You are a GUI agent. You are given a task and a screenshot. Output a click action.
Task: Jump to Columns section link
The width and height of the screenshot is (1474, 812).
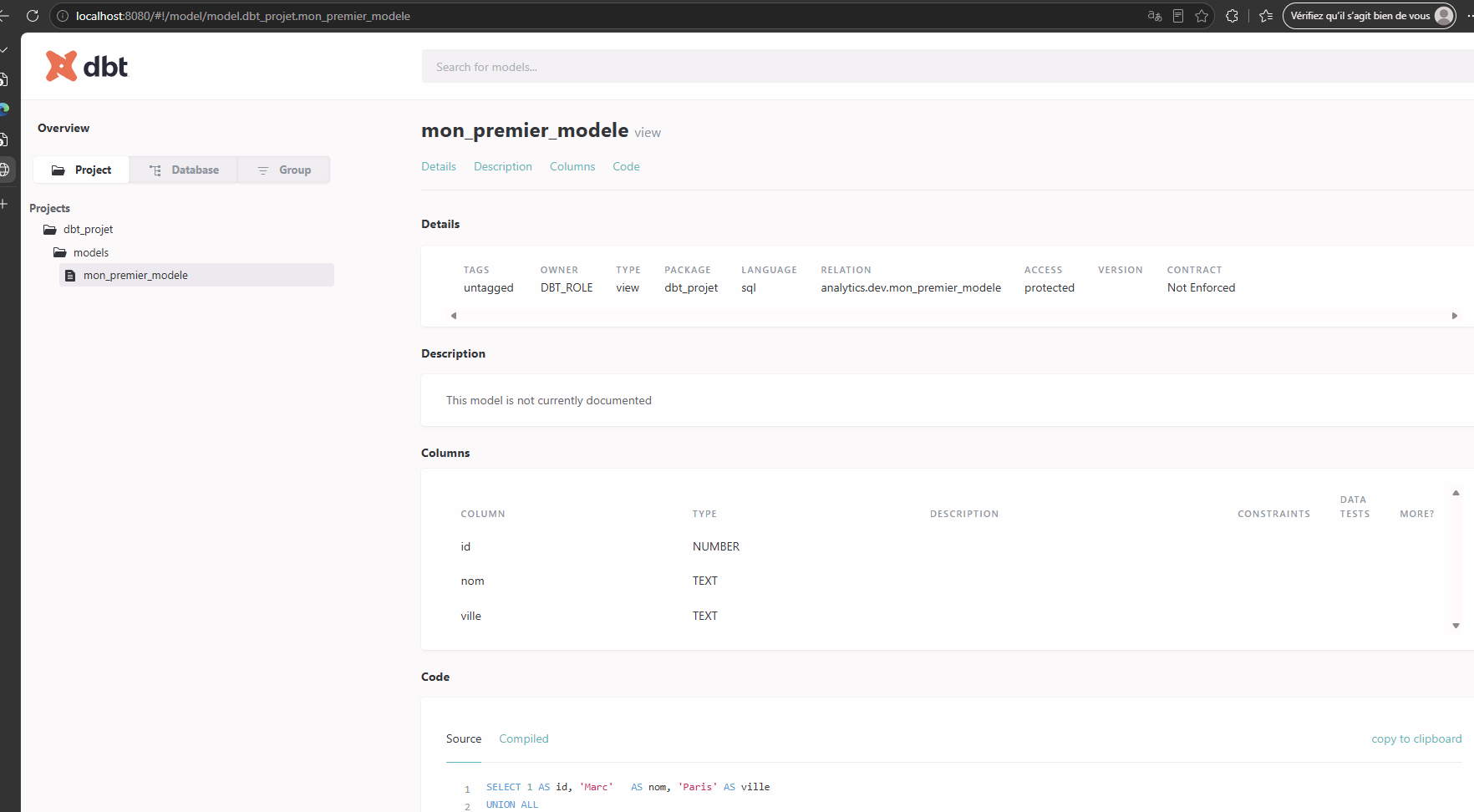tap(572, 166)
